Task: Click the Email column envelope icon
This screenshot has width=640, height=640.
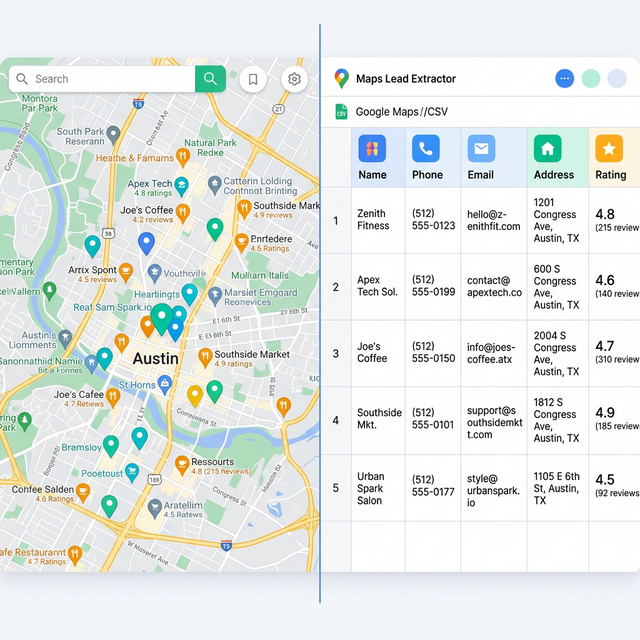Action: click(481, 149)
